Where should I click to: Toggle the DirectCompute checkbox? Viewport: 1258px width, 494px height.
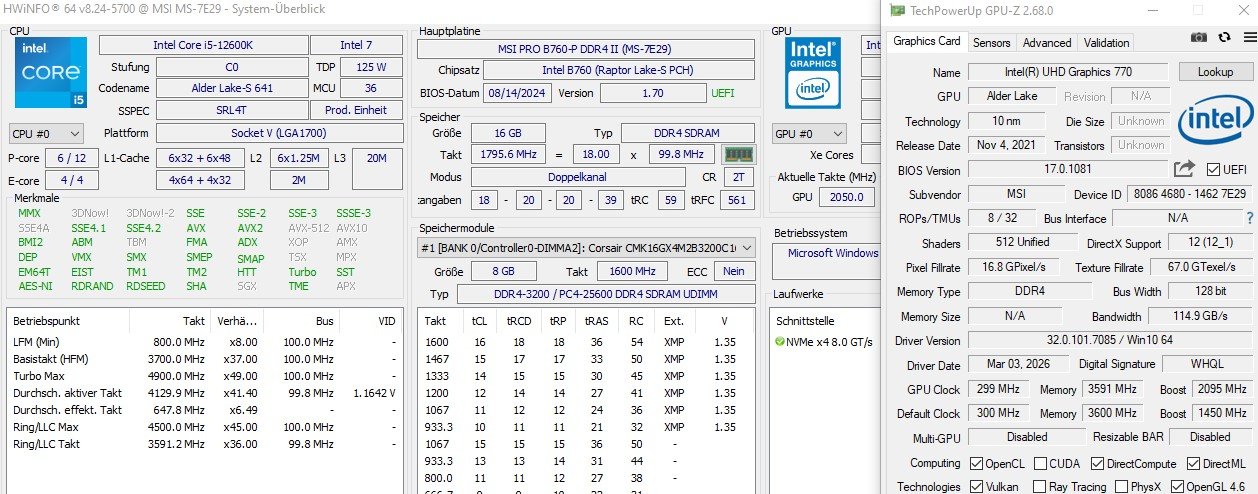[x=1098, y=464]
